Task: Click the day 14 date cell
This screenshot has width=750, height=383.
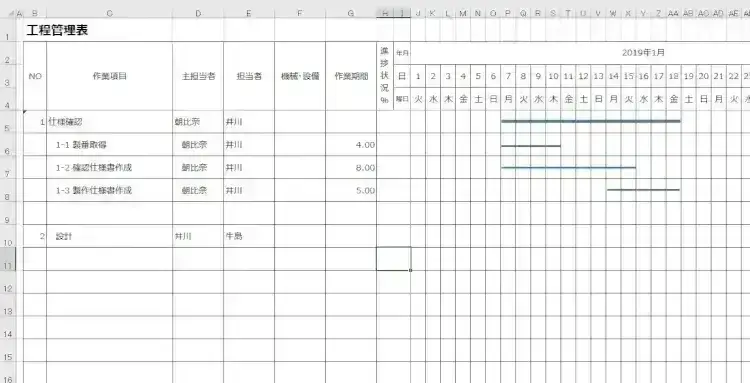Action: 613,76
